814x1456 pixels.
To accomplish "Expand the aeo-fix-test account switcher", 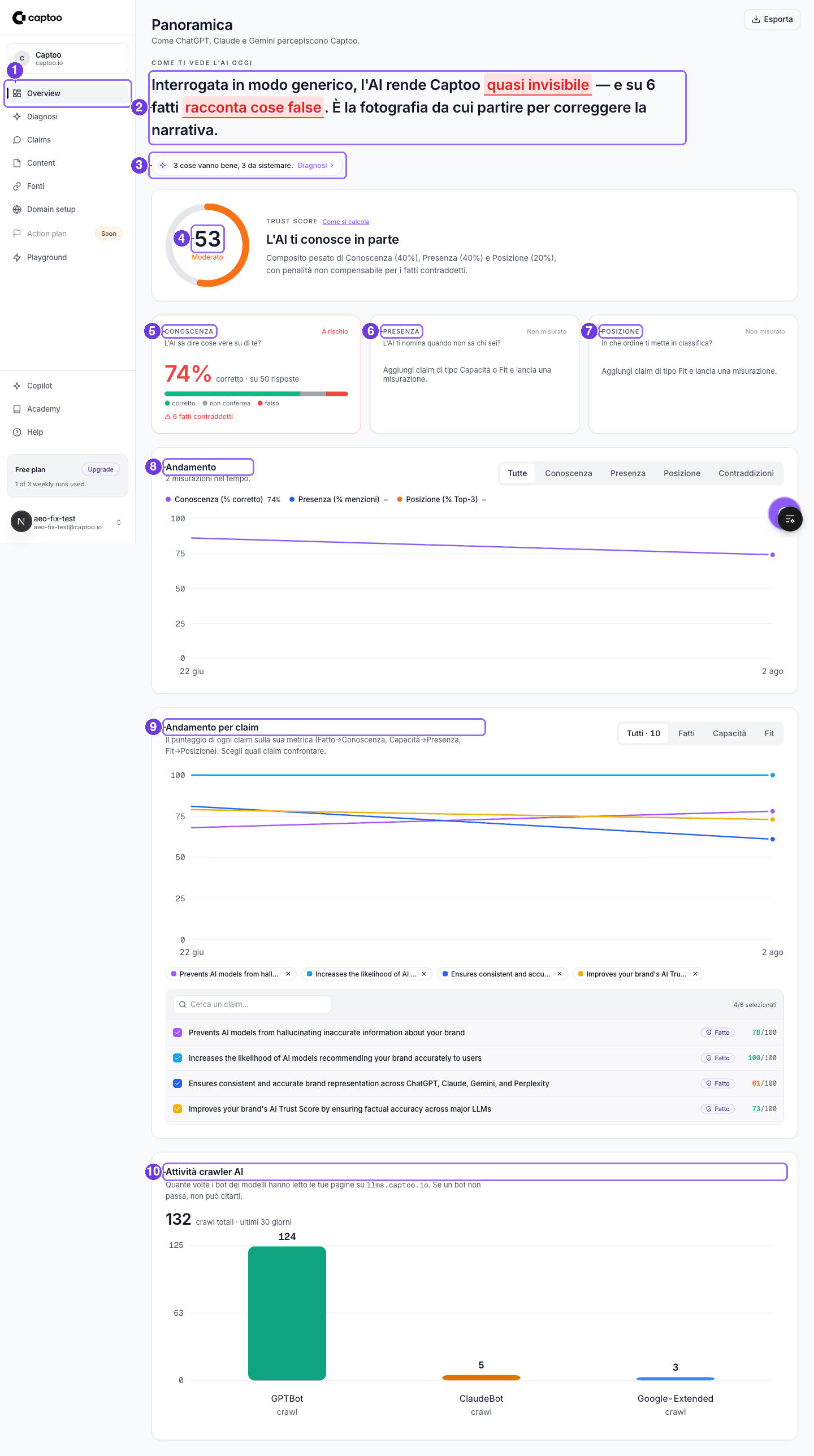I will pyautogui.click(x=119, y=522).
